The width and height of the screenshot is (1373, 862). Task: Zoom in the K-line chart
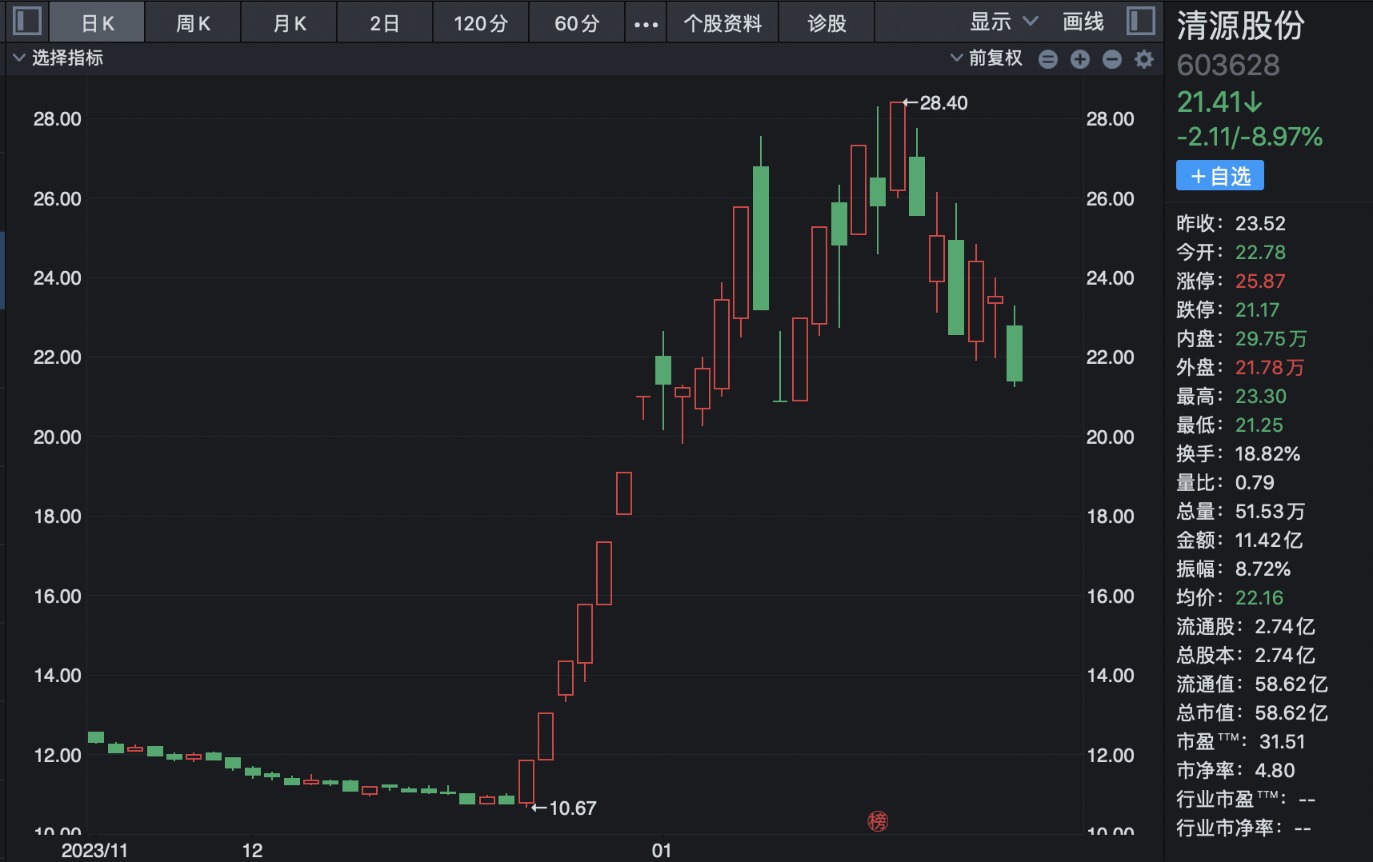pos(1079,59)
